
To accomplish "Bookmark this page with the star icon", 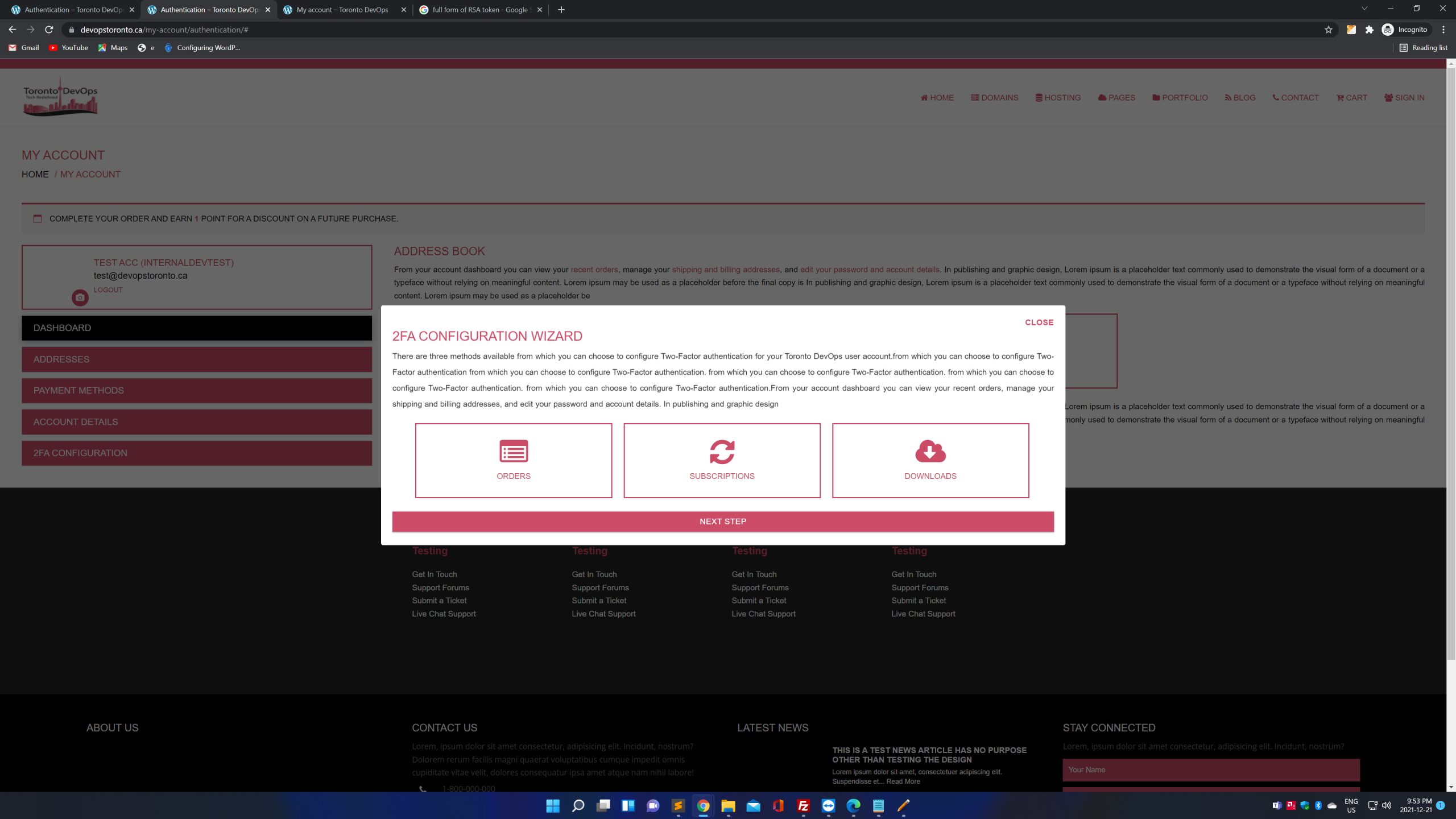I will point(1329,30).
